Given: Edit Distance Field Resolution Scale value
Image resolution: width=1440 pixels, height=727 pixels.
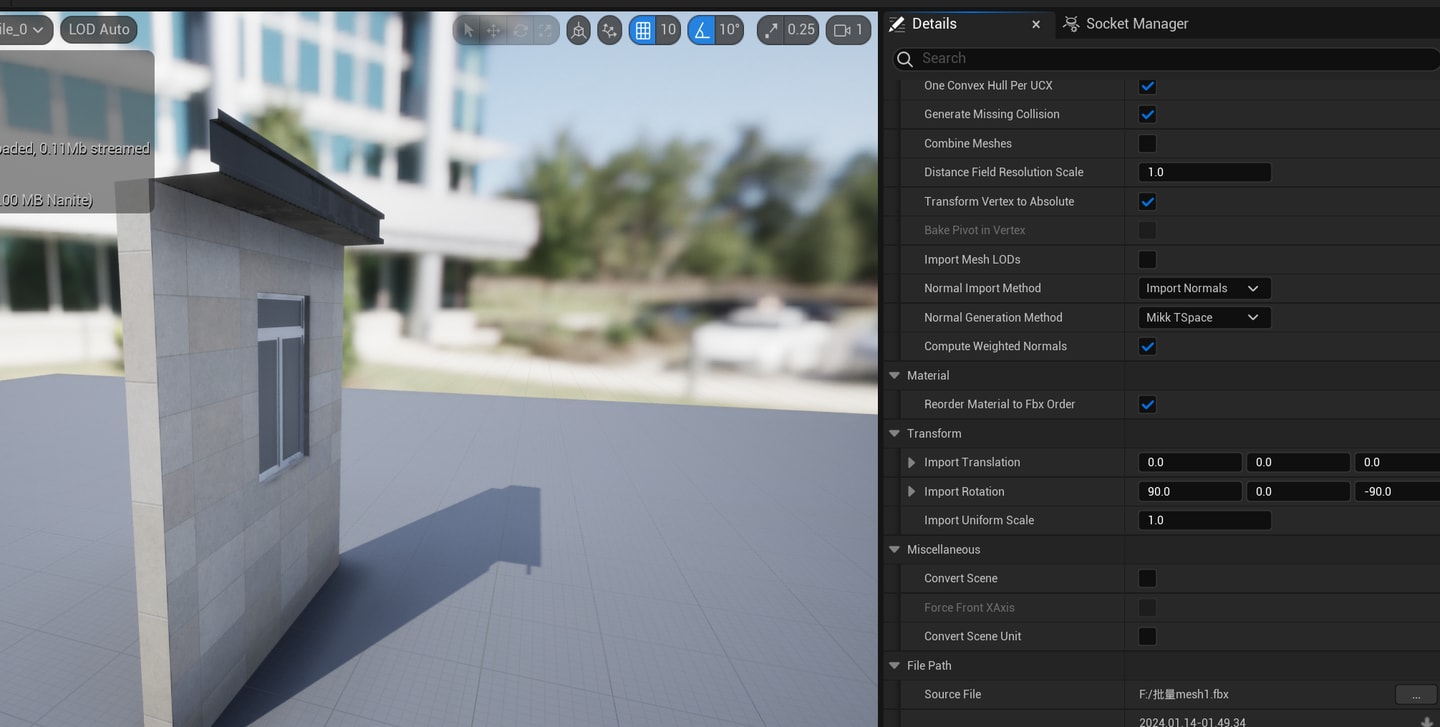Looking at the screenshot, I should click(1205, 172).
